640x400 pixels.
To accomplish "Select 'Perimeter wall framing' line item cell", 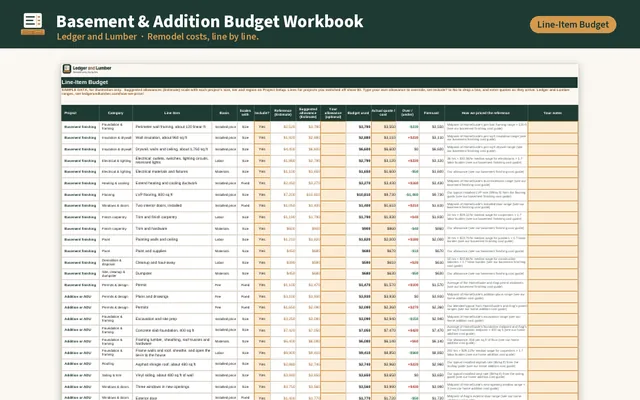I will (x=172, y=127).
